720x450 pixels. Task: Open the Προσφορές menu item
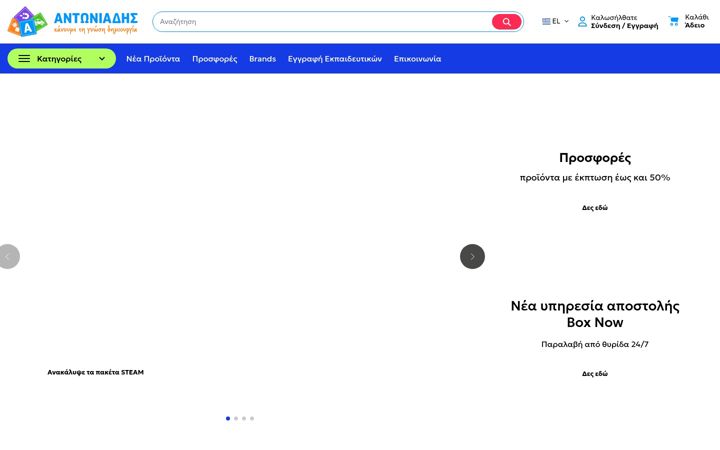[214, 59]
